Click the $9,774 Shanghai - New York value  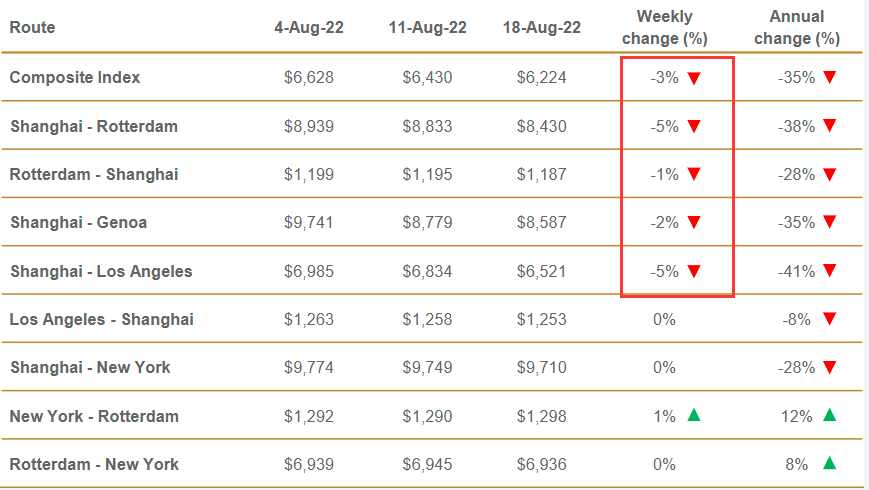click(x=309, y=367)
